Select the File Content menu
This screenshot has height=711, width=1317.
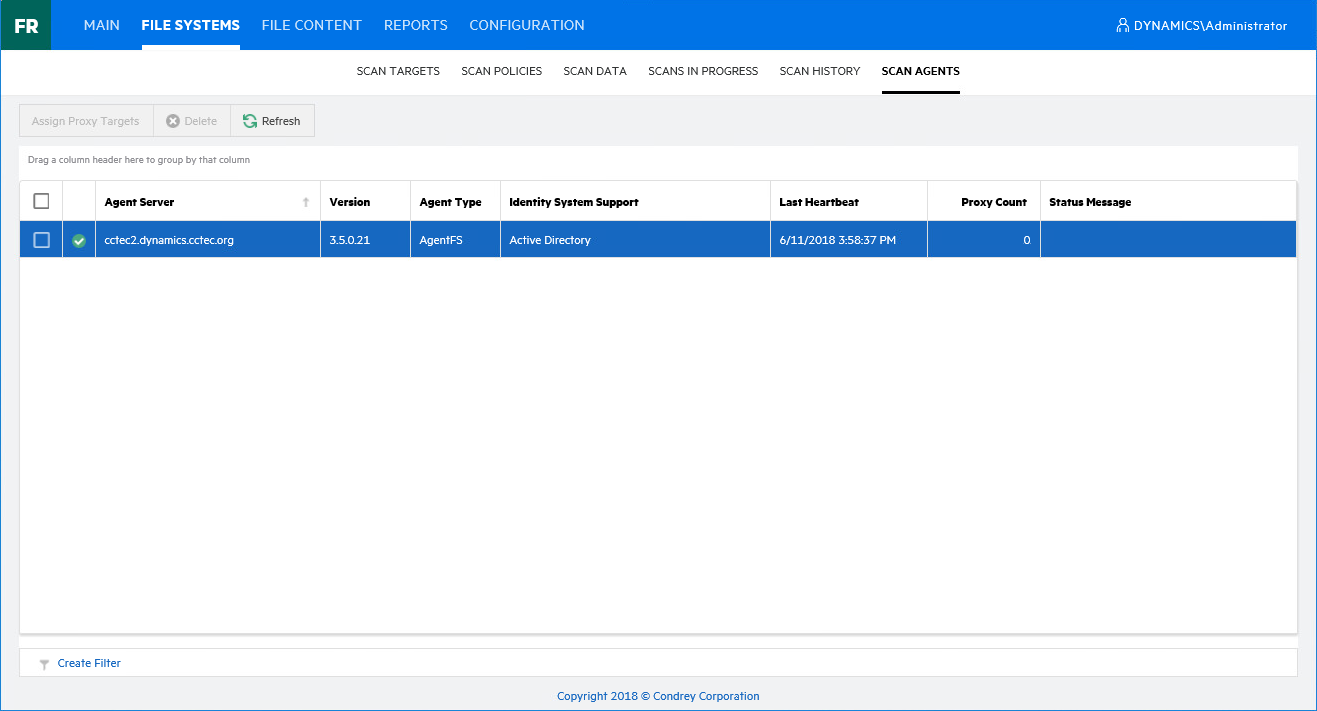coord(311,25)
